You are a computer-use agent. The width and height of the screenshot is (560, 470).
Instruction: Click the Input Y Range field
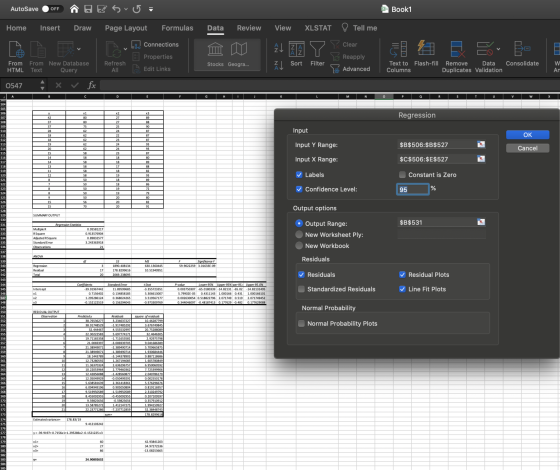(x=436, y=145)
